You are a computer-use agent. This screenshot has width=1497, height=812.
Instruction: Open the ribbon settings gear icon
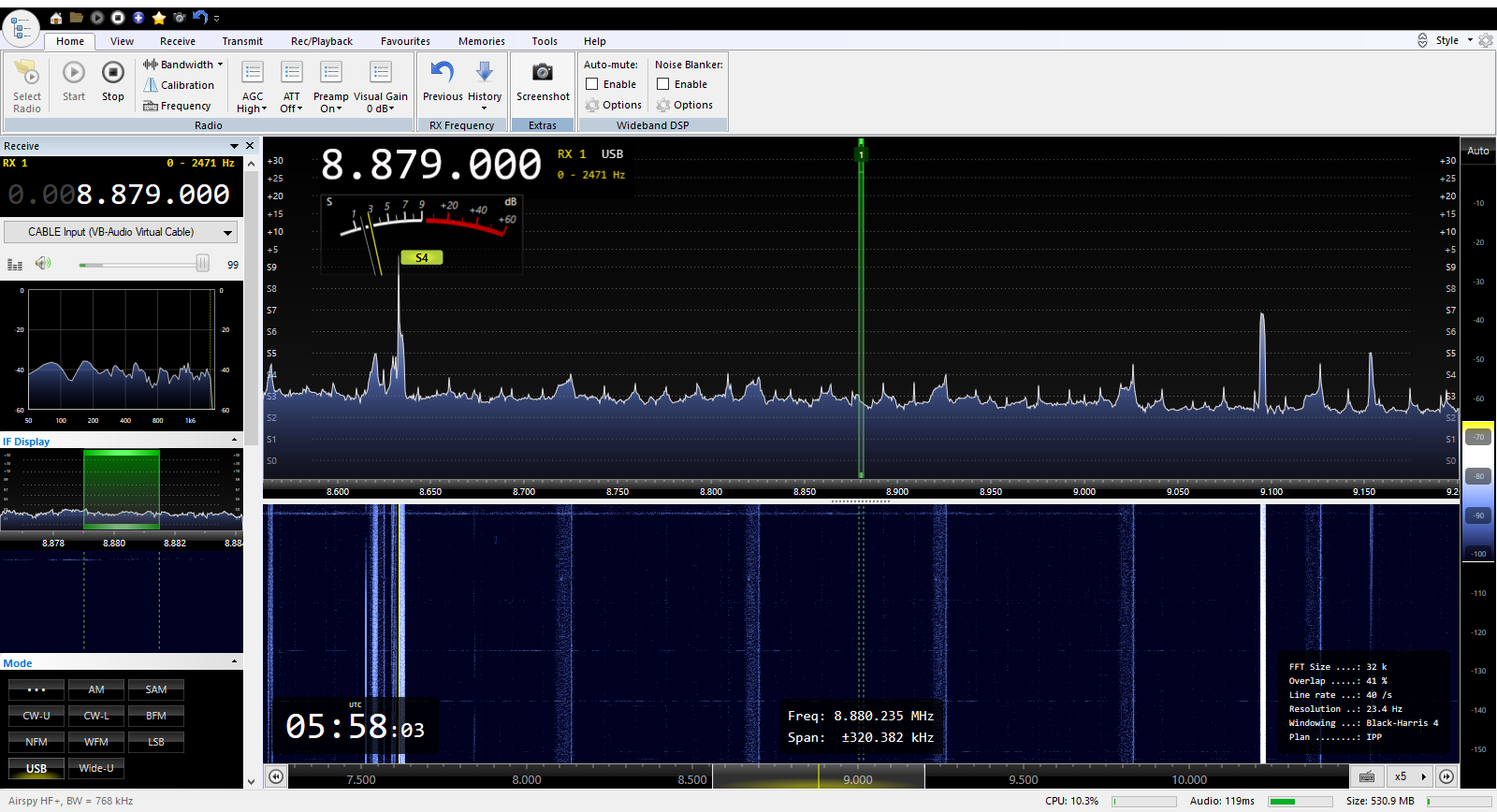click(x=1485, y=40)
